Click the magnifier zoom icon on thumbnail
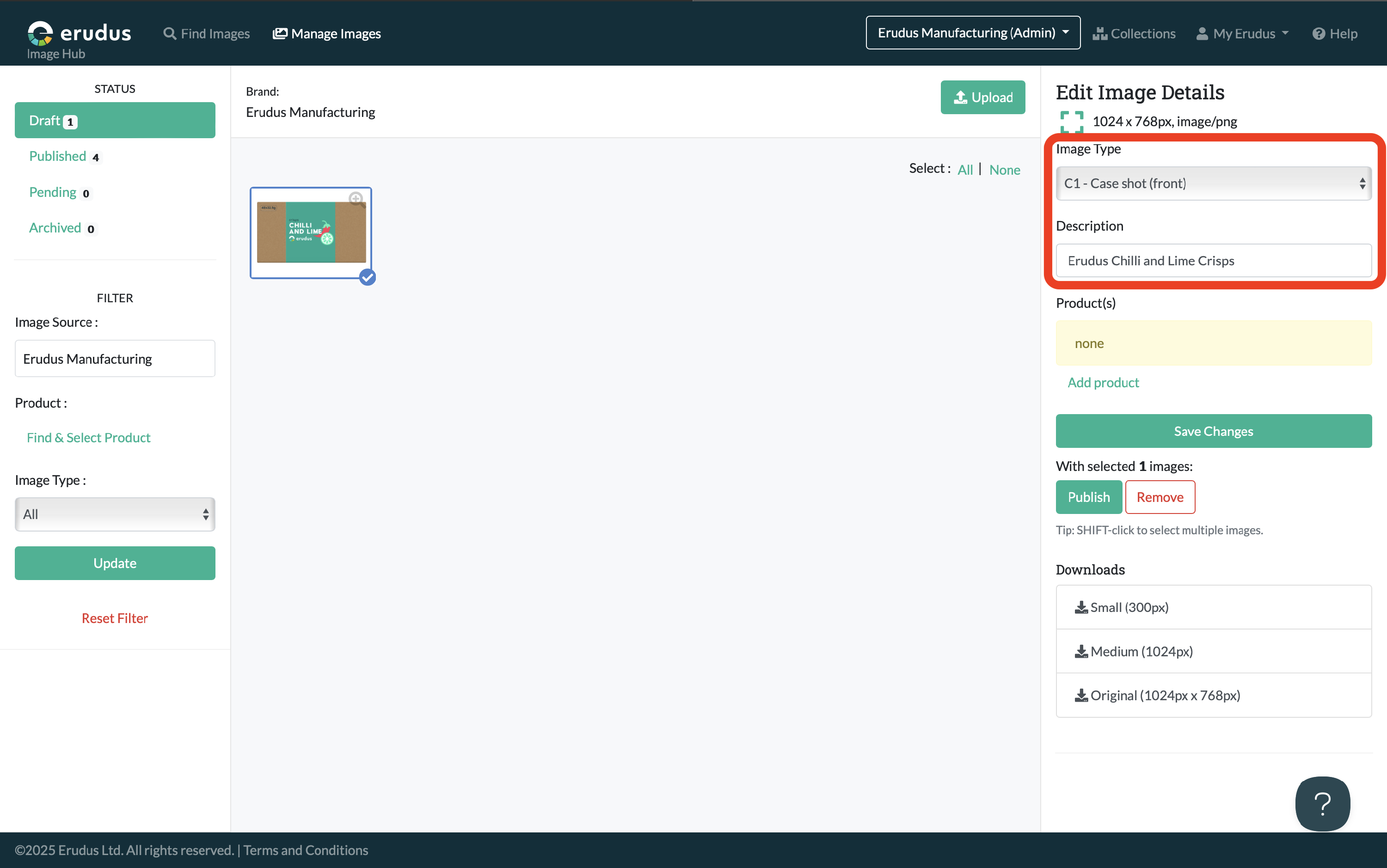The image size is (1387, 868). 356,199
